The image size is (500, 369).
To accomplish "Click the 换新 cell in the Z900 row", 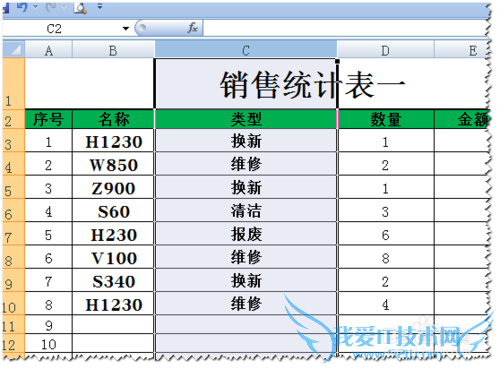I will click(x=246, y=188).
